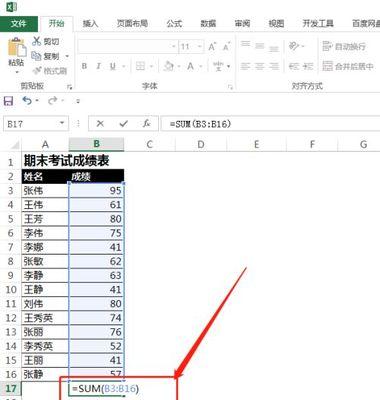This screenshot has width=380, height=400.
Task: Switch to the Insert (插入) tab
Action: (x=90, y=23)
